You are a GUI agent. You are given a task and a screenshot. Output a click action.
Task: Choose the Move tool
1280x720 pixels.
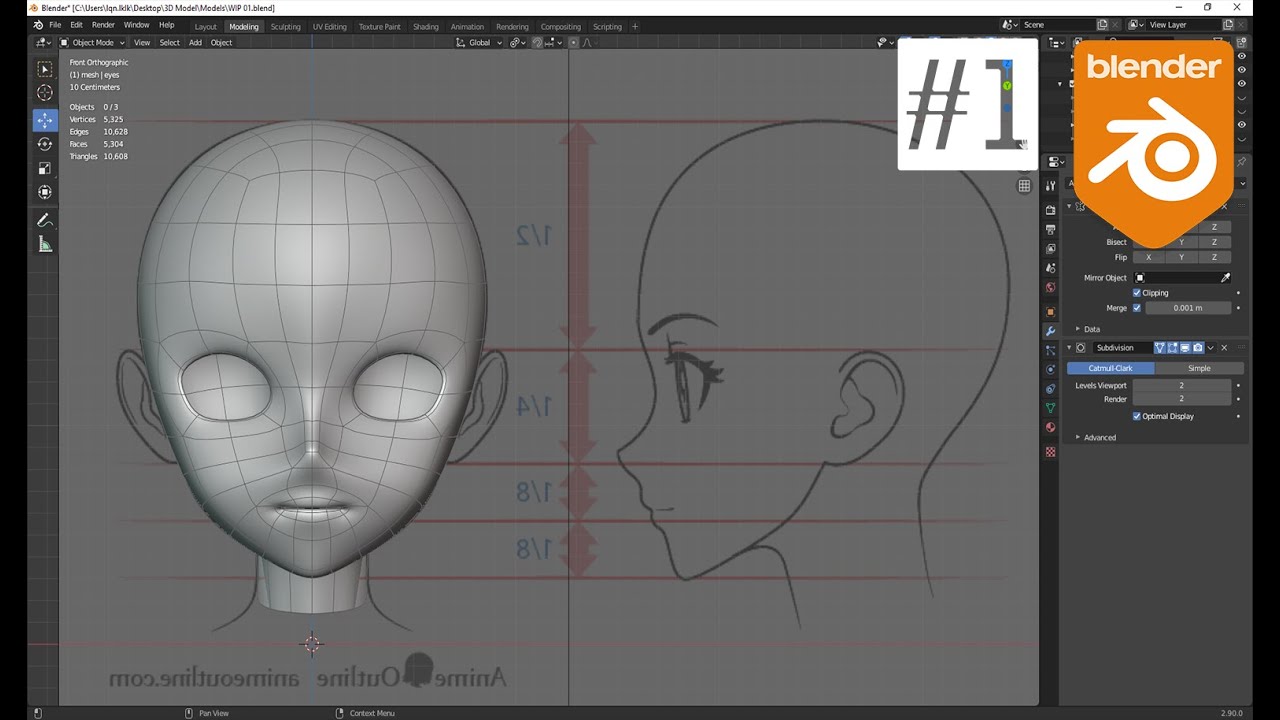click(45, 120)
